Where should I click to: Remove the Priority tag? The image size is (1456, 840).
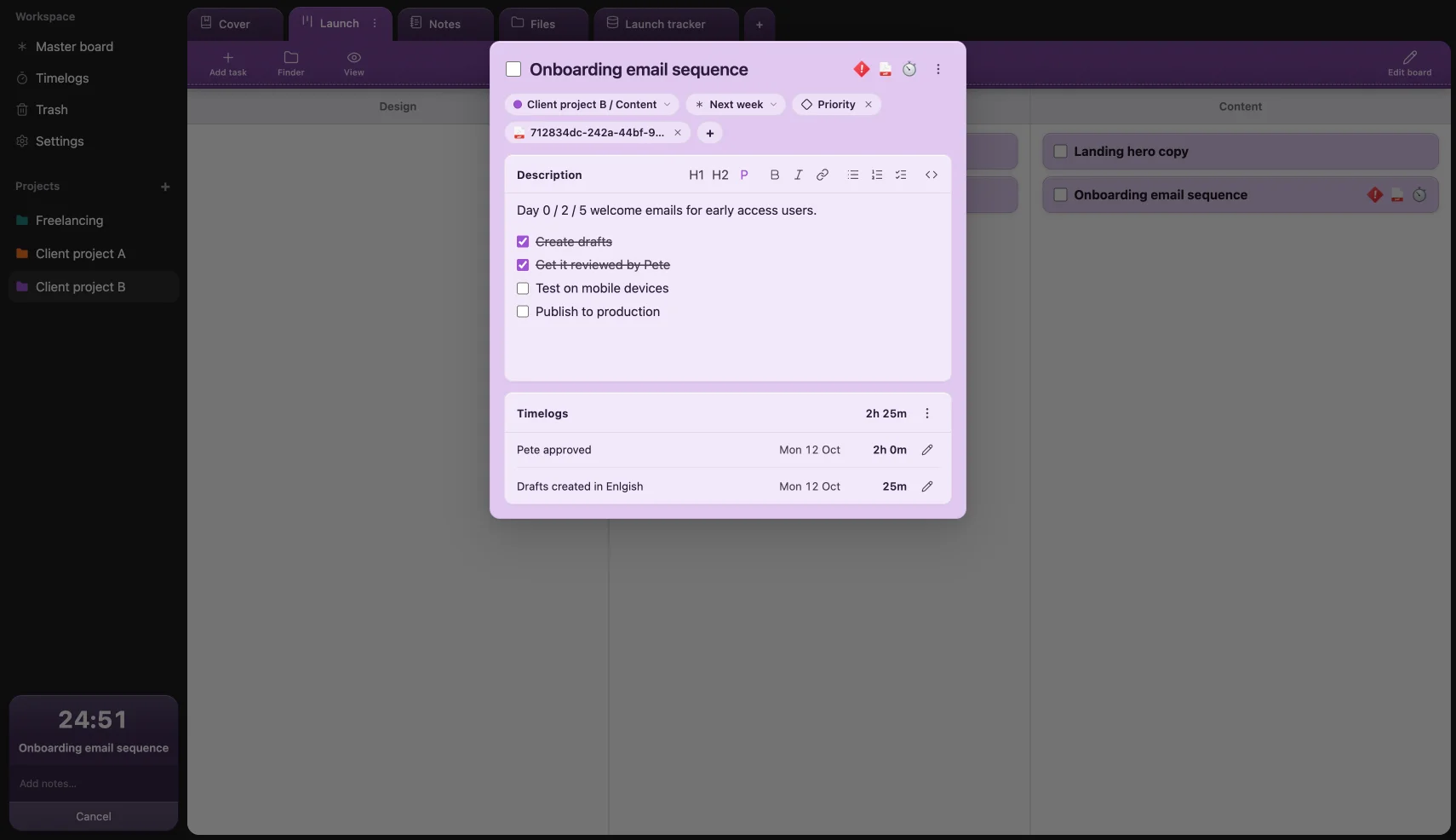coord(868,105)
